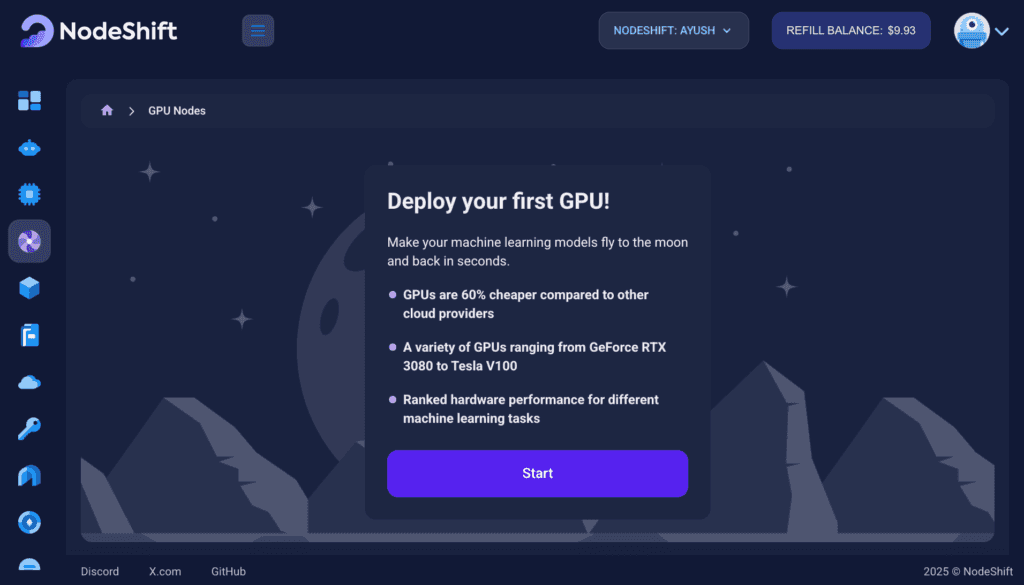
Task: Click the Refill Balance $9.93 button
Action: tap(851, 31)
